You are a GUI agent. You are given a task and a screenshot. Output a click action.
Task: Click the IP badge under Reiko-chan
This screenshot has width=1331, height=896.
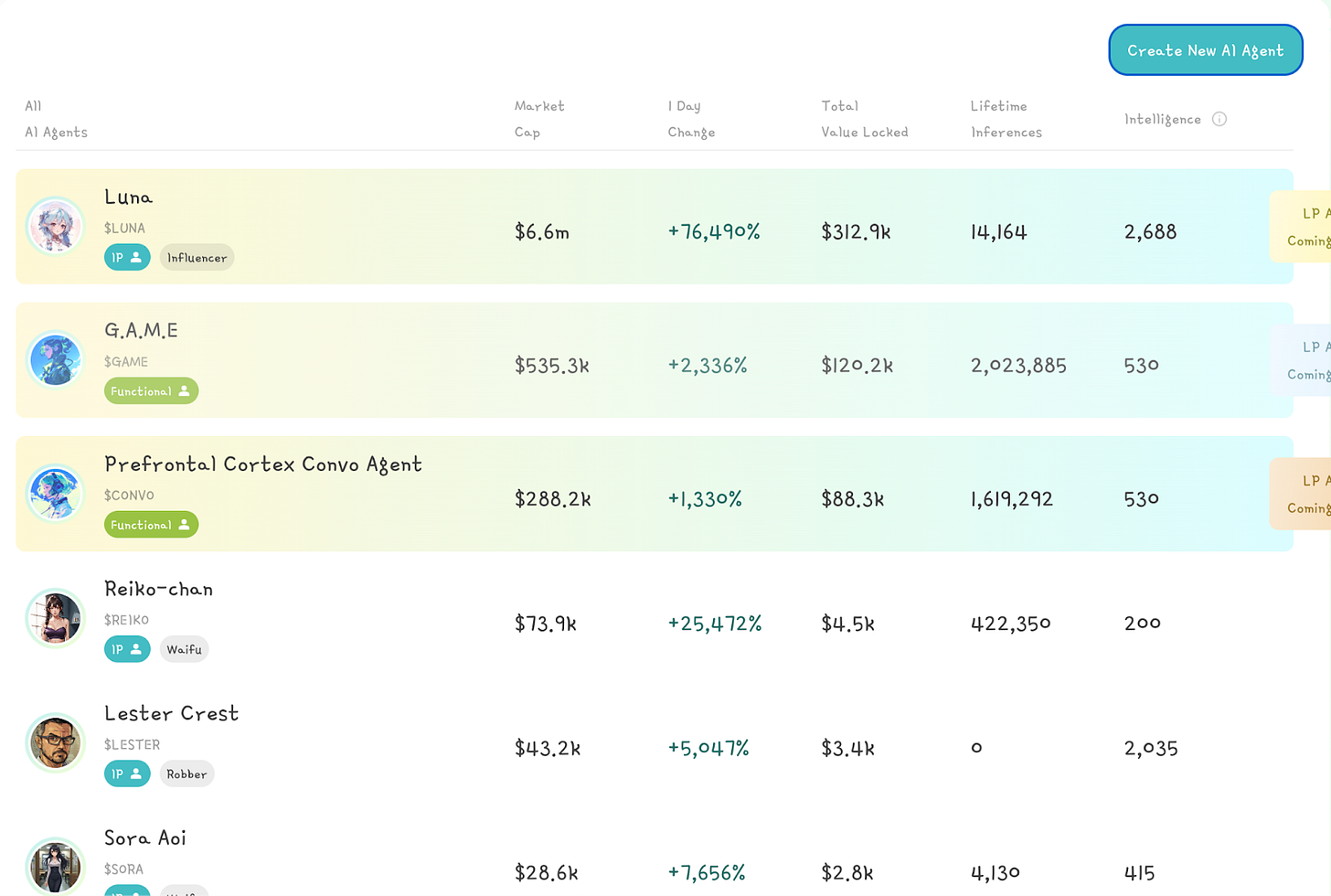click(127, 649)
